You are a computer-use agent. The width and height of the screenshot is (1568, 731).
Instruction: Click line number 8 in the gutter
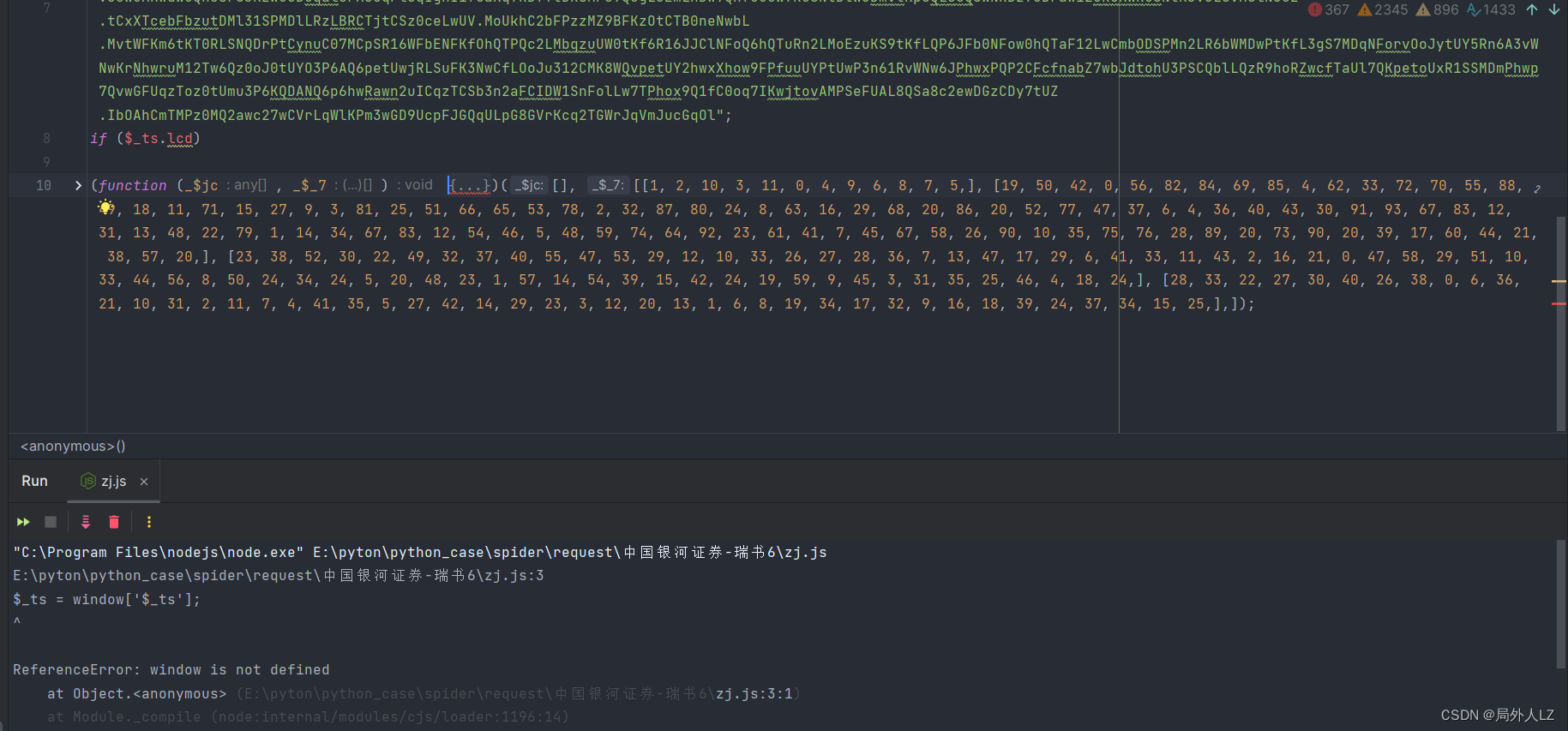(x=47, y=139)
